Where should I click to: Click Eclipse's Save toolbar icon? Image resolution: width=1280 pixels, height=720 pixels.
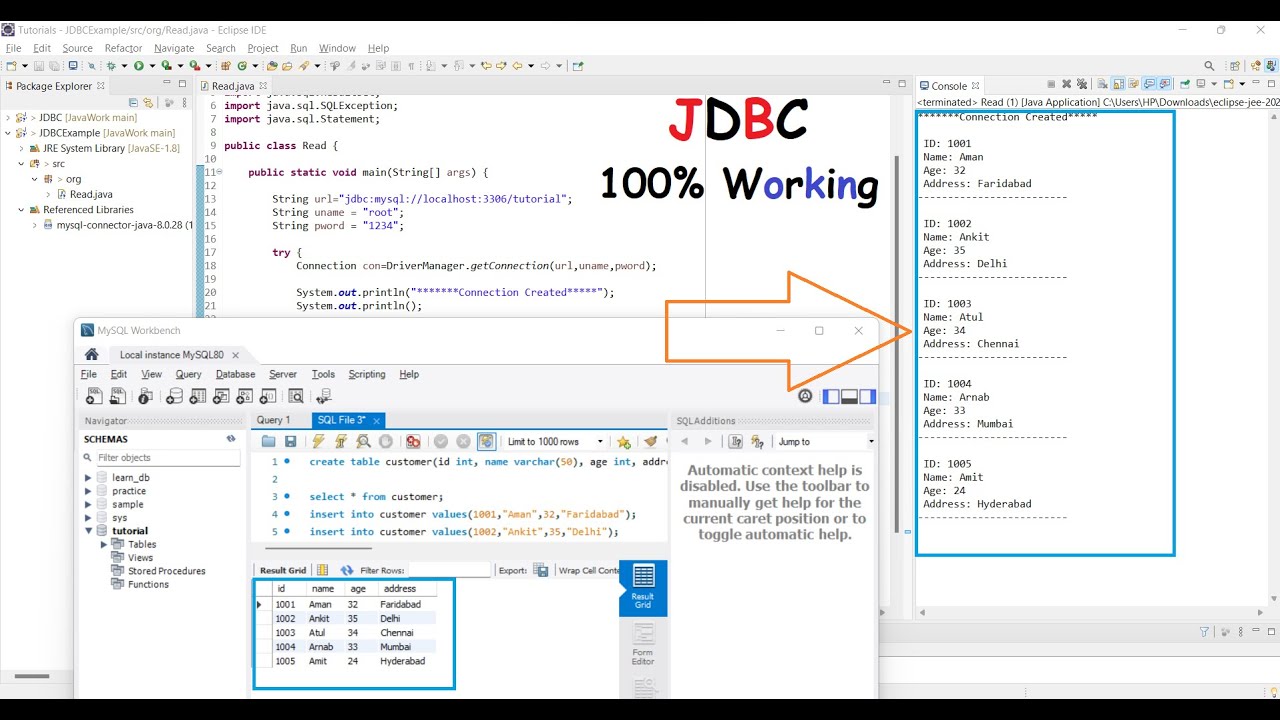click(38, 66)
